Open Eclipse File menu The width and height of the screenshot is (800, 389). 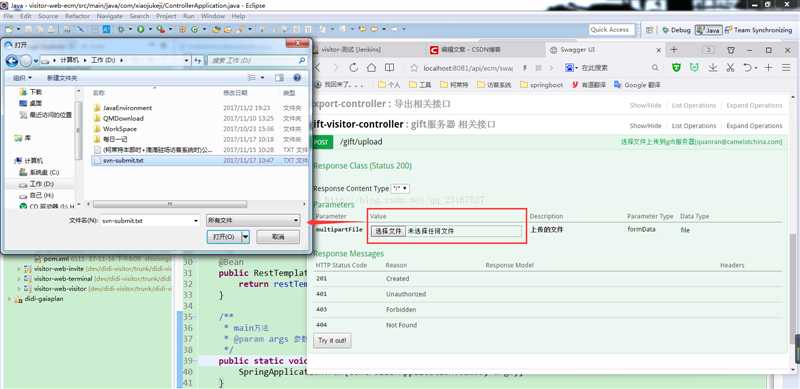click(x=9, y=16)
